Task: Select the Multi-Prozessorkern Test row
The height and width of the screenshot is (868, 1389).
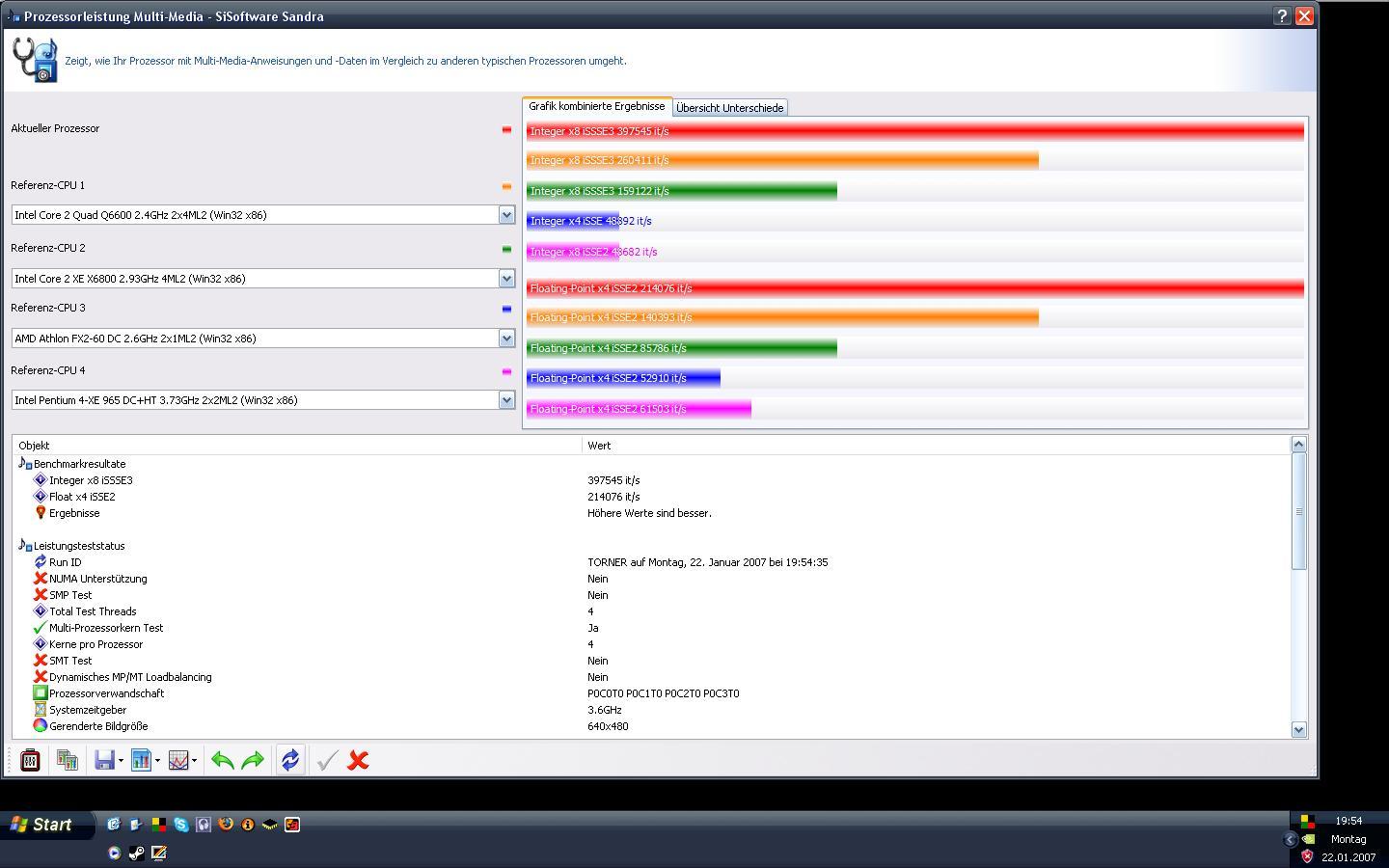Action: [x=651, y=628]
